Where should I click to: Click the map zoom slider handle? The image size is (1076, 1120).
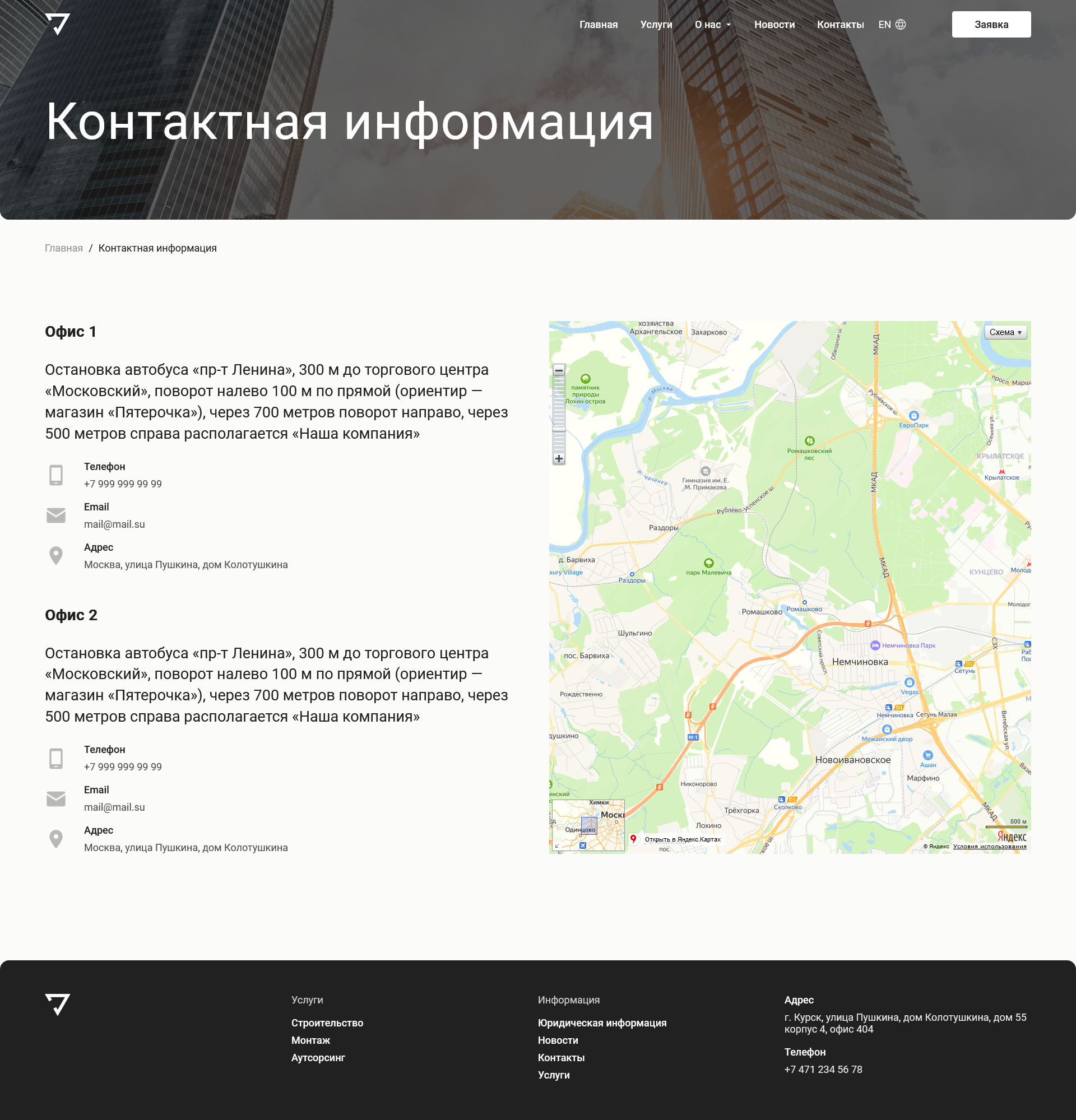559,429
